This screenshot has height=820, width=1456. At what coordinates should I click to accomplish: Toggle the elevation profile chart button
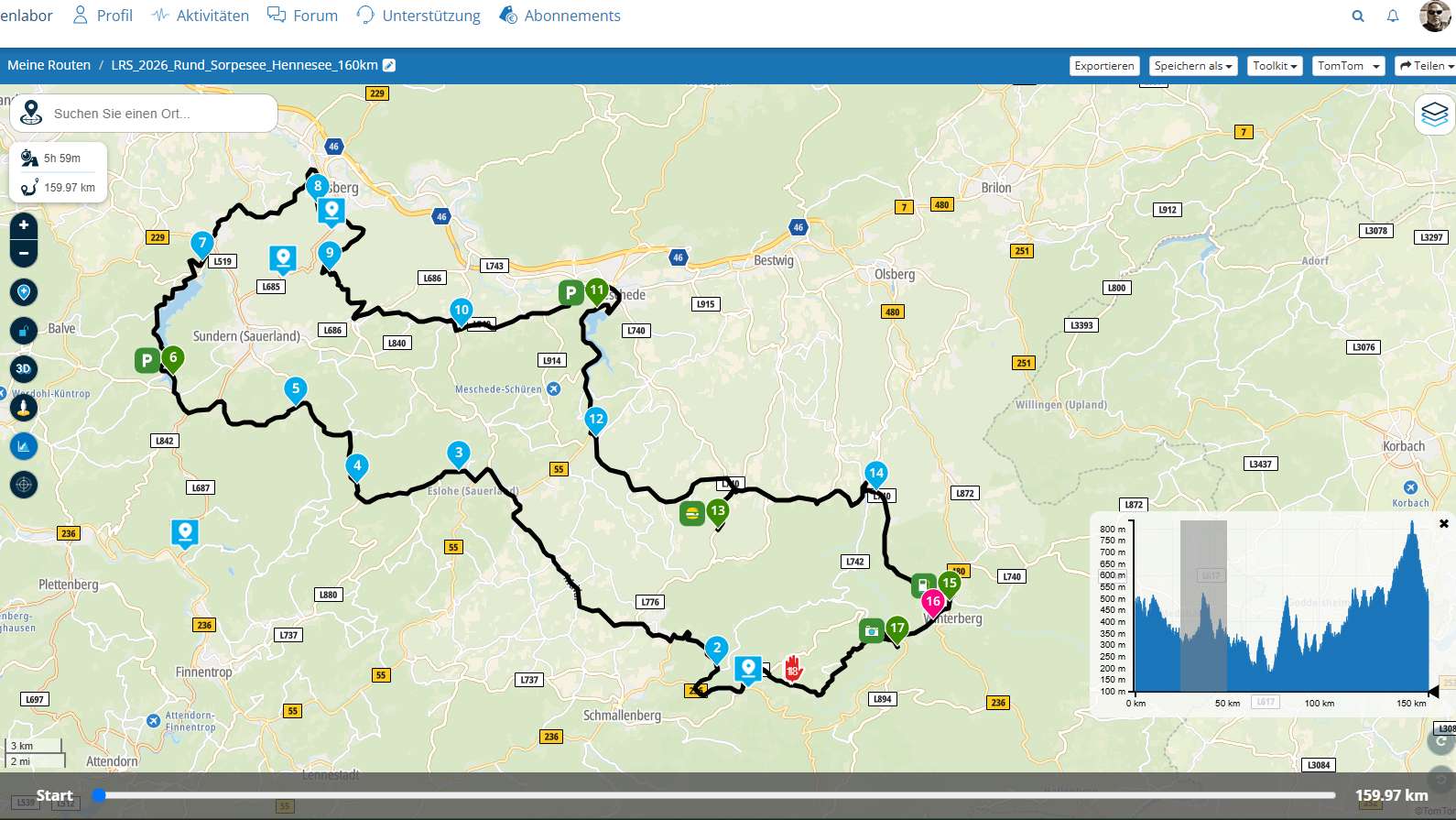(24, 446)
